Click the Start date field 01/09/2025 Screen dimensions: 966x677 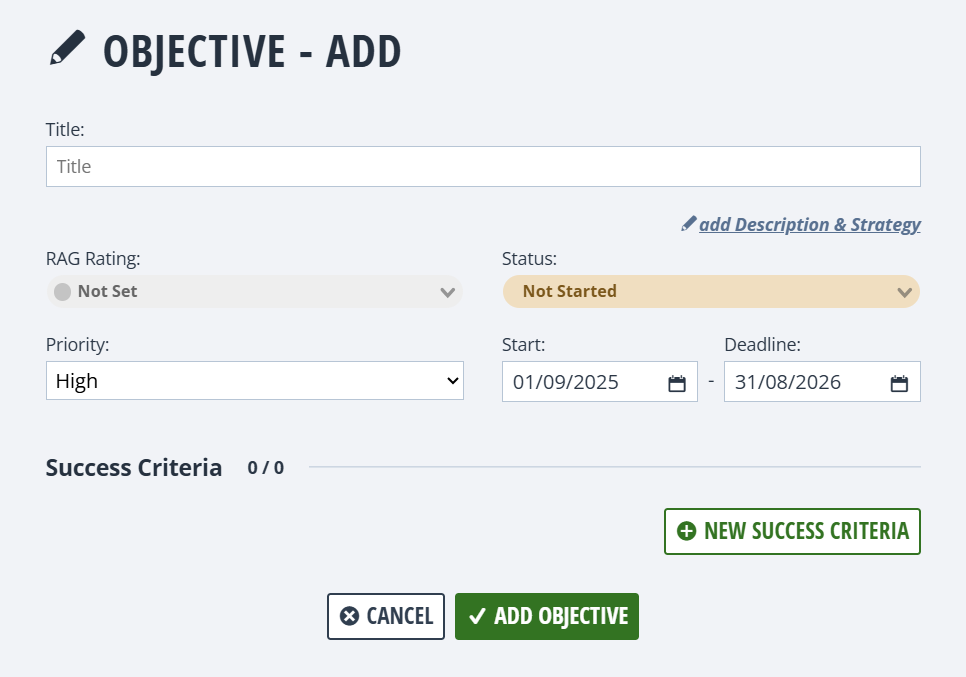600,382
